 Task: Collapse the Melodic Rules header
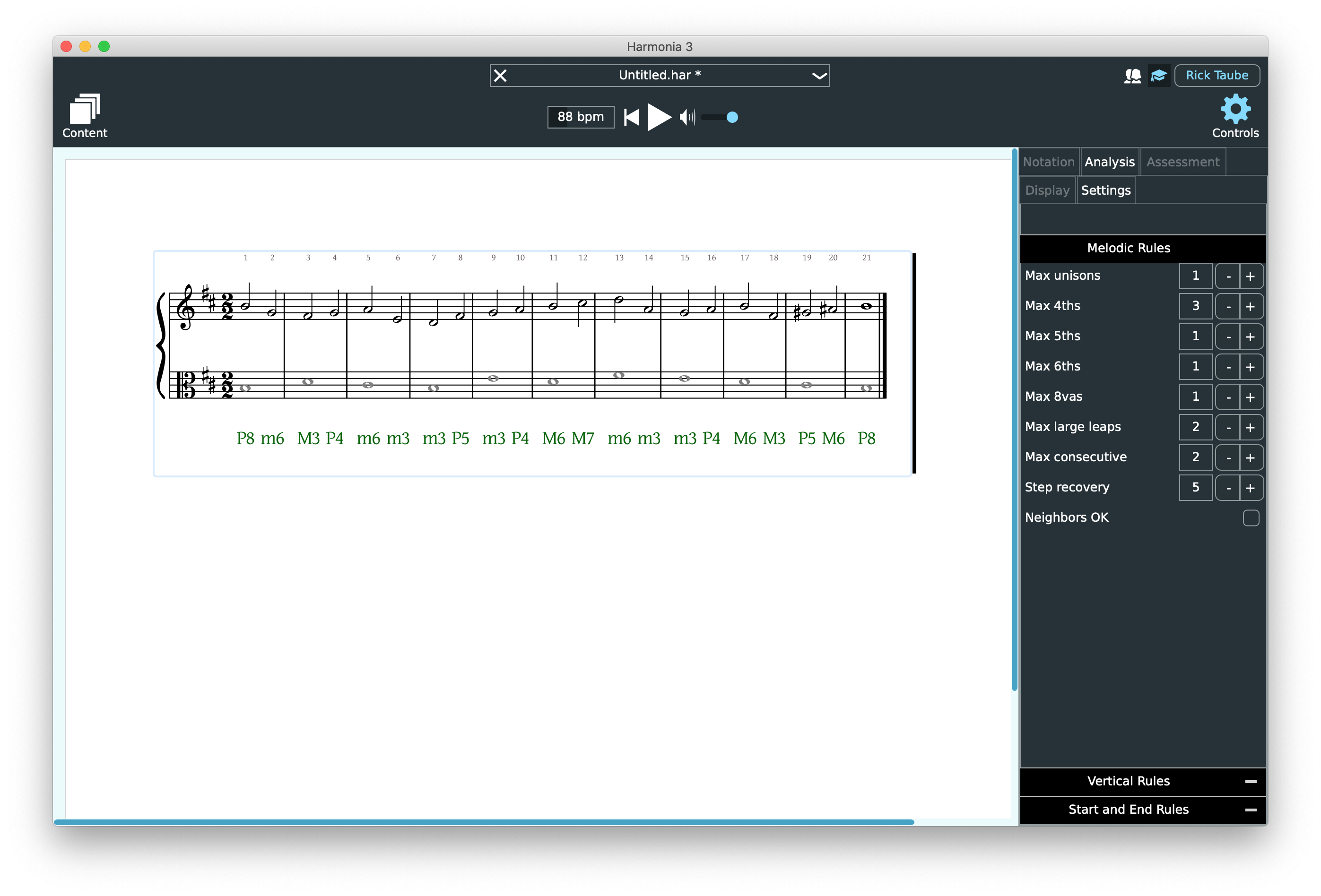(1128, 248)
